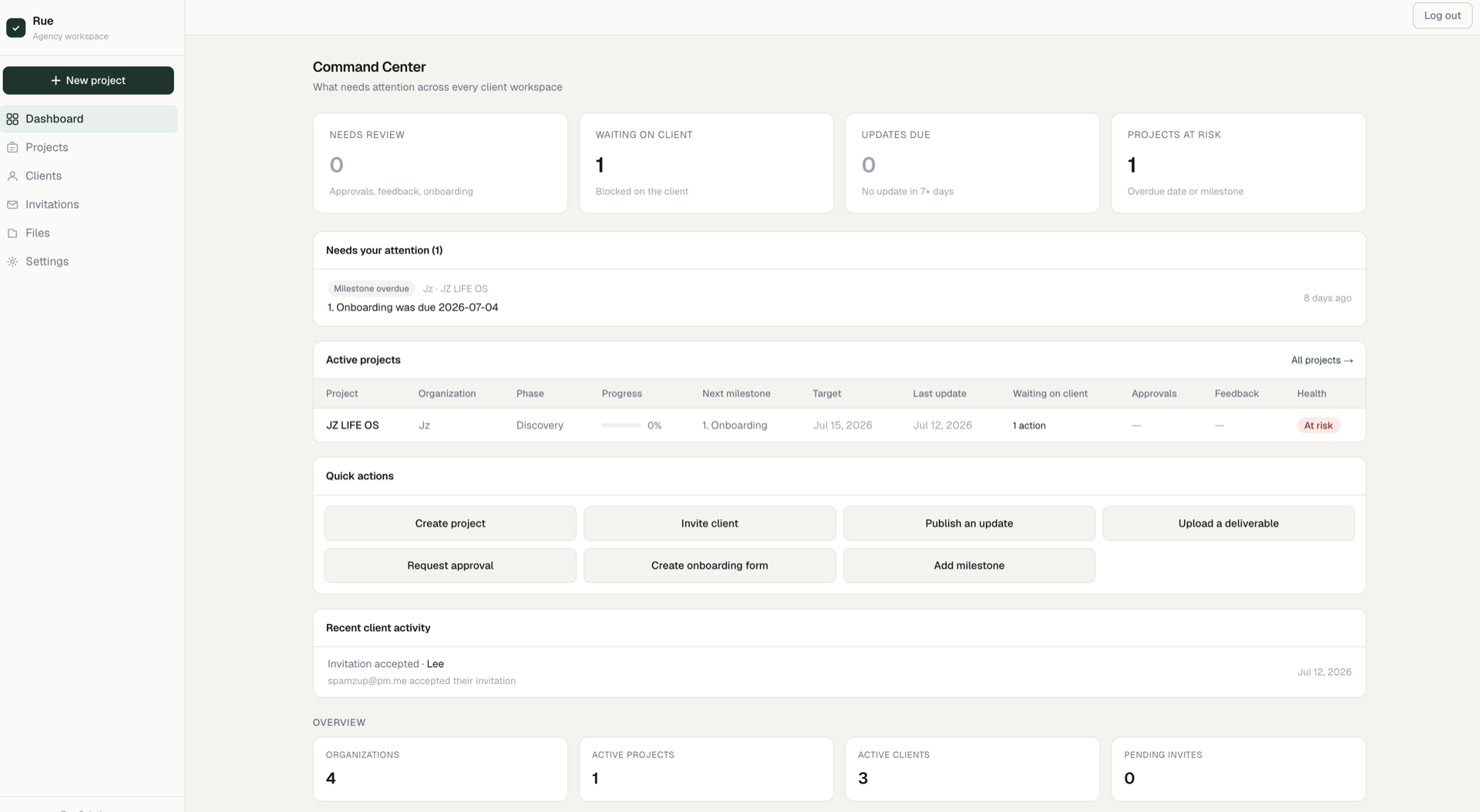Click '1. Onboarding was due 2026-07-04' item
The width and height of the screenshot is (1480, 812).
point(413,307)
